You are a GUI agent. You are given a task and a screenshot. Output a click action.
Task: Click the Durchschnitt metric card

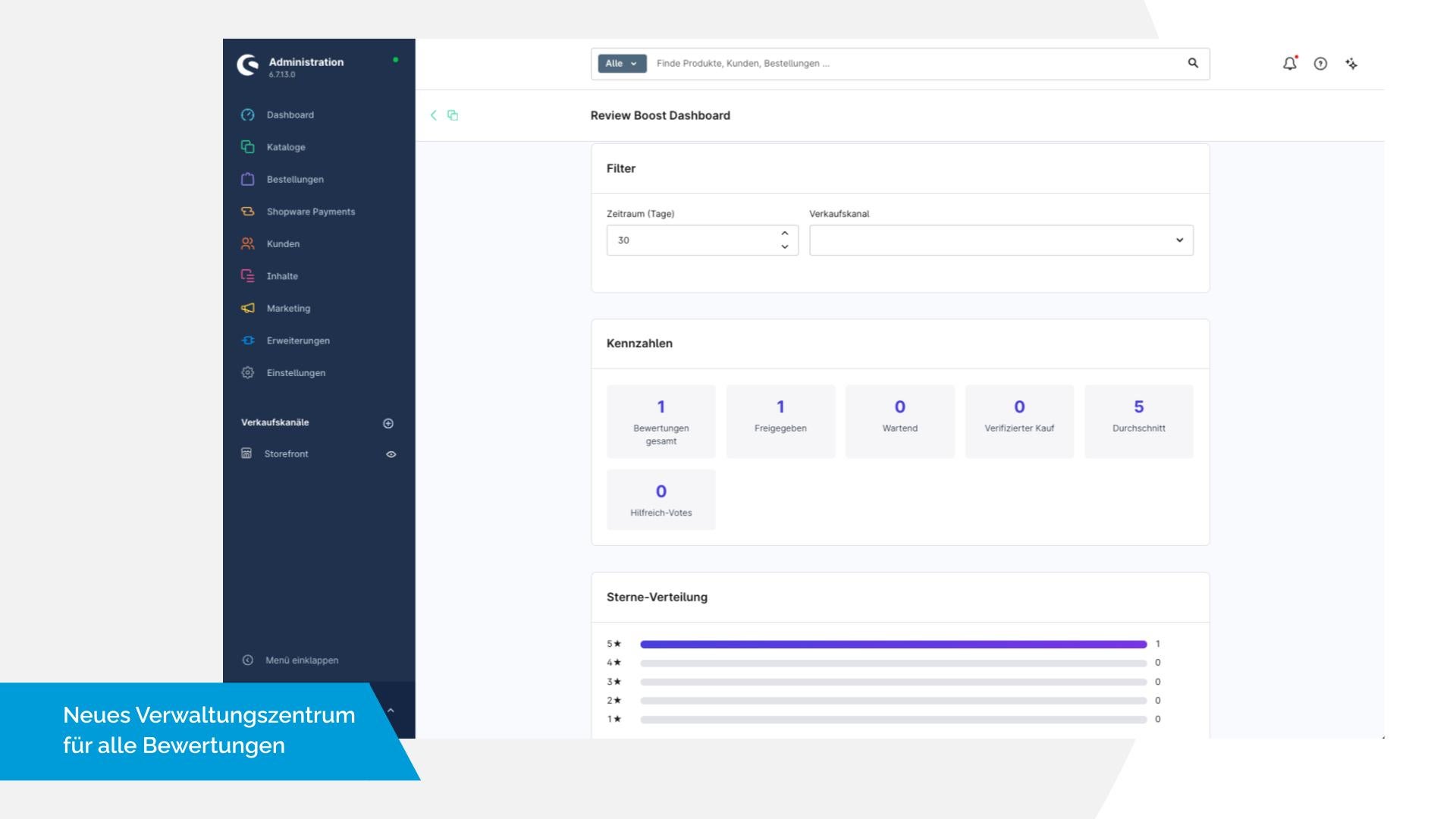pos(1139,422)
